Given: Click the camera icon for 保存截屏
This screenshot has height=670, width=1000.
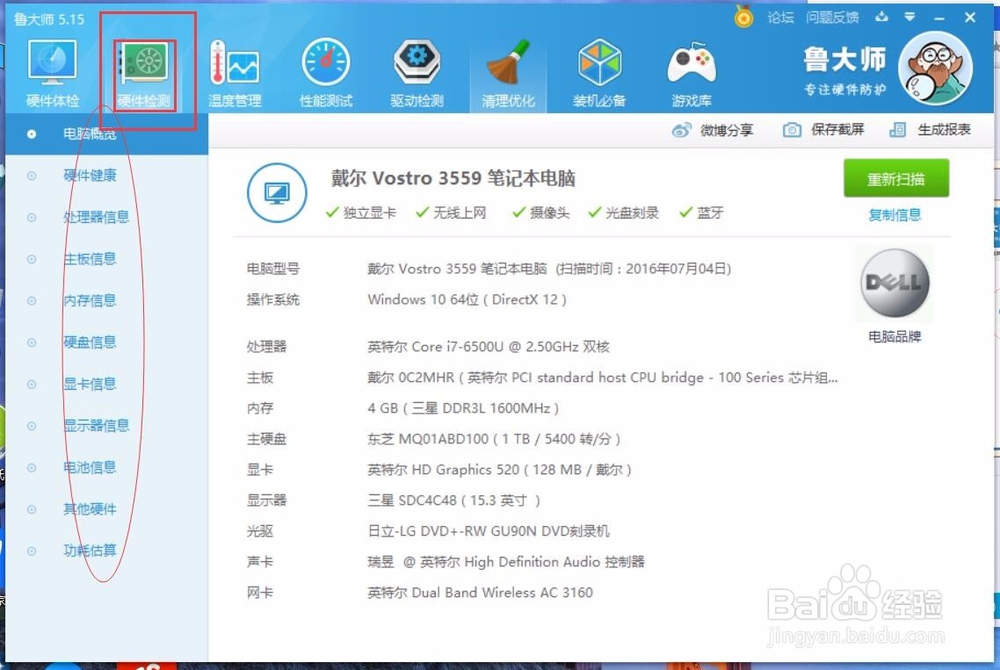Looking at the screenshot, I should point(791,130).
